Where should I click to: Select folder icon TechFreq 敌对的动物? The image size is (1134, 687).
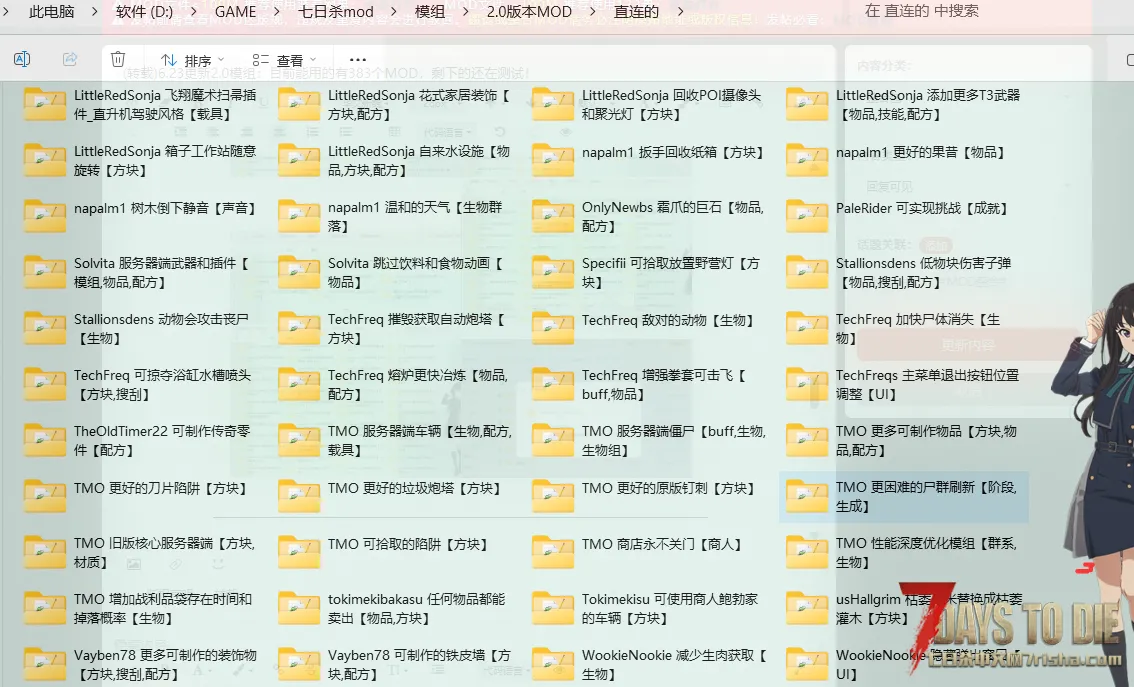553,328
